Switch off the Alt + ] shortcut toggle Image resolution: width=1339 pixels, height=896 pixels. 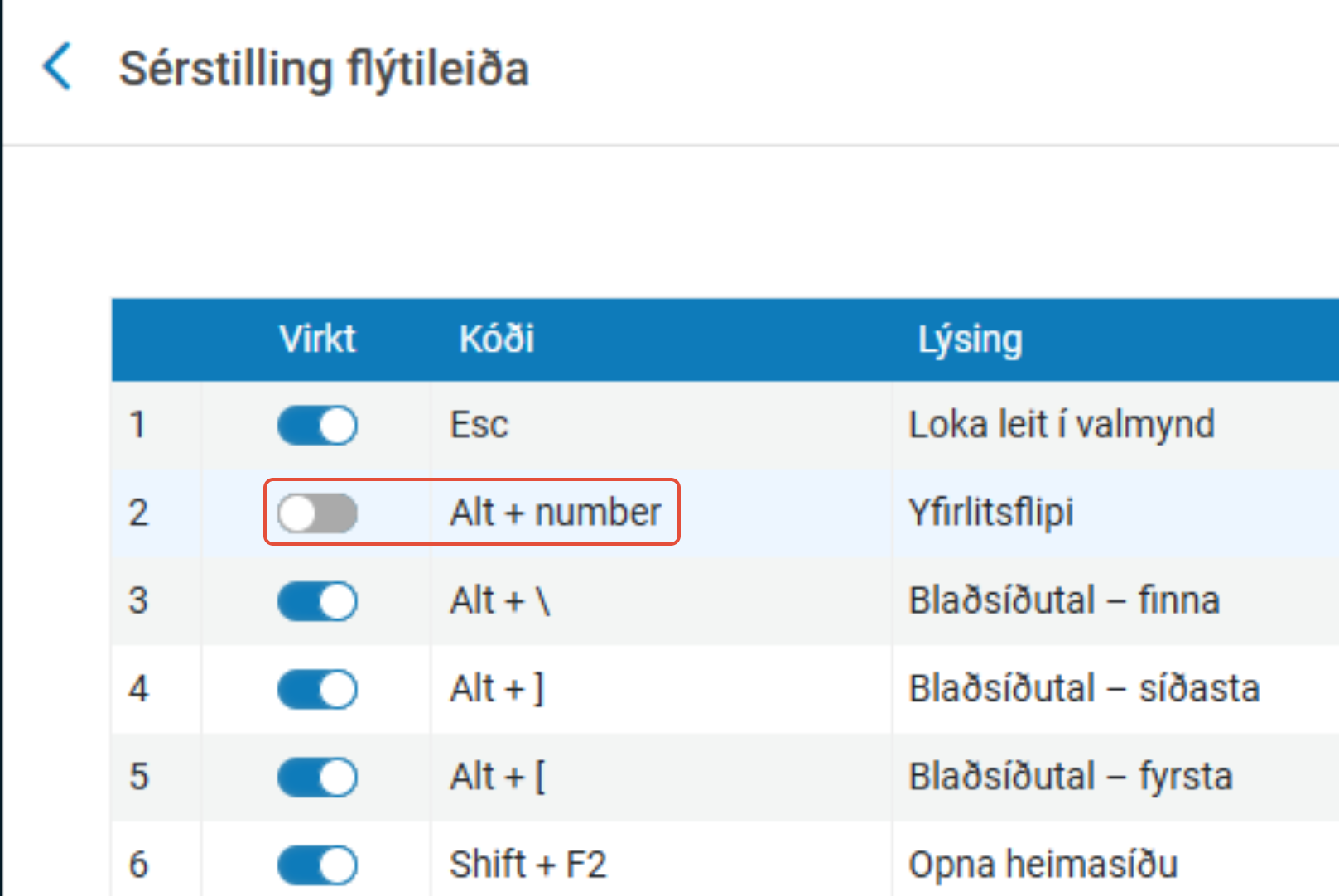click(x=317, y=689)
